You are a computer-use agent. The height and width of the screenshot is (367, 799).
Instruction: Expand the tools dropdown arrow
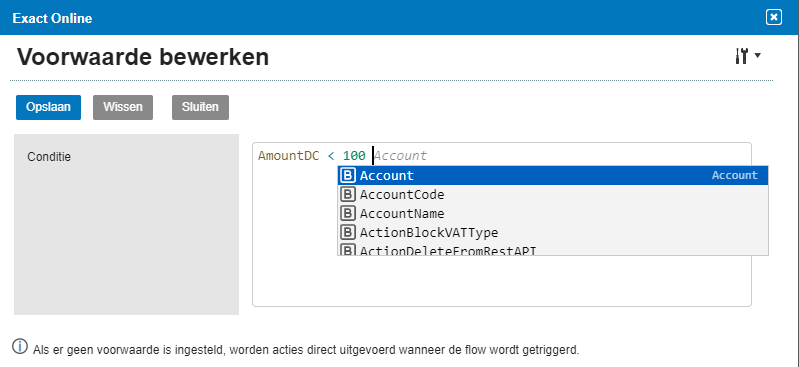[757, 56]
